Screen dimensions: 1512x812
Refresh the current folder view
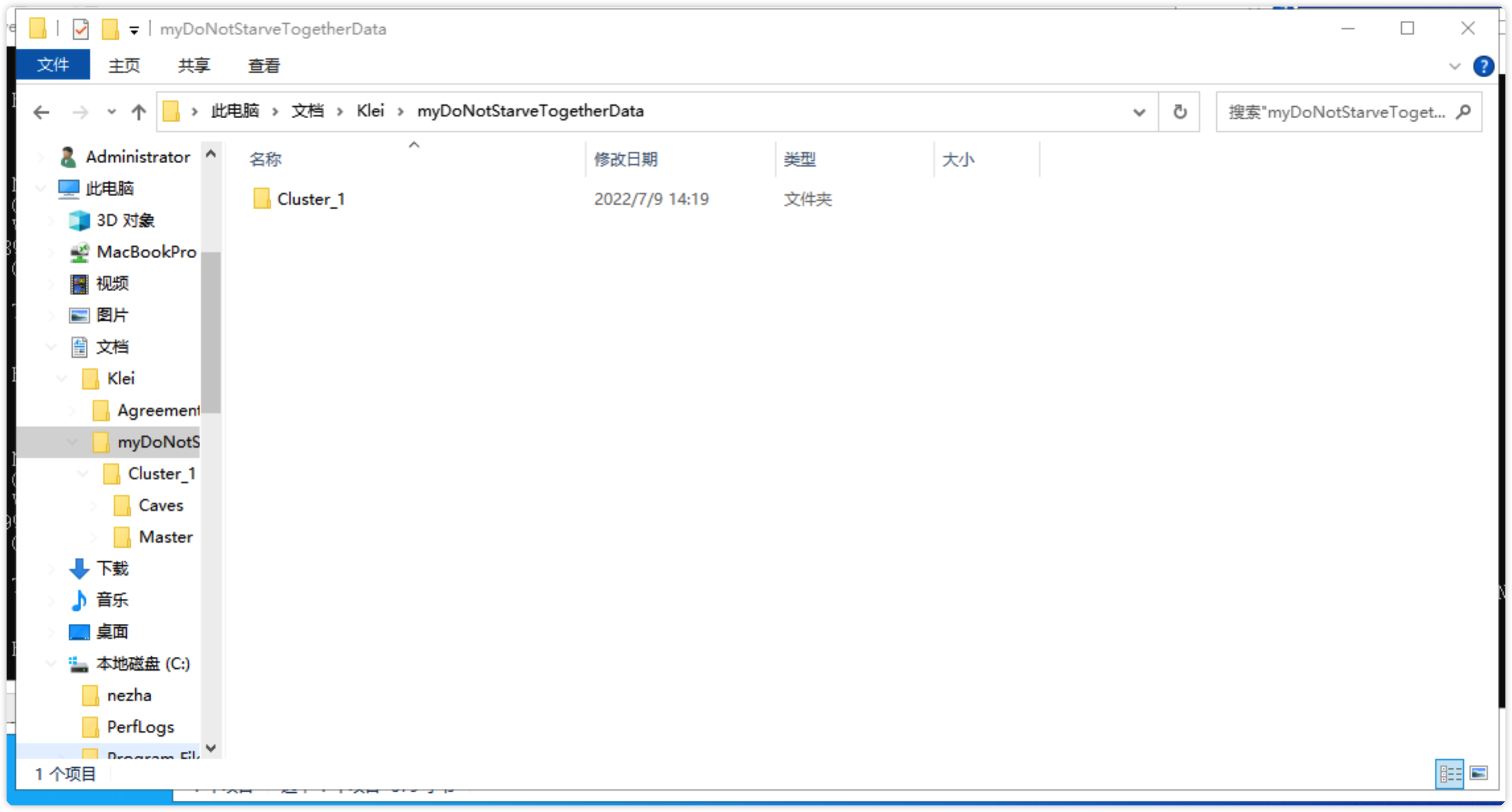1180,112
